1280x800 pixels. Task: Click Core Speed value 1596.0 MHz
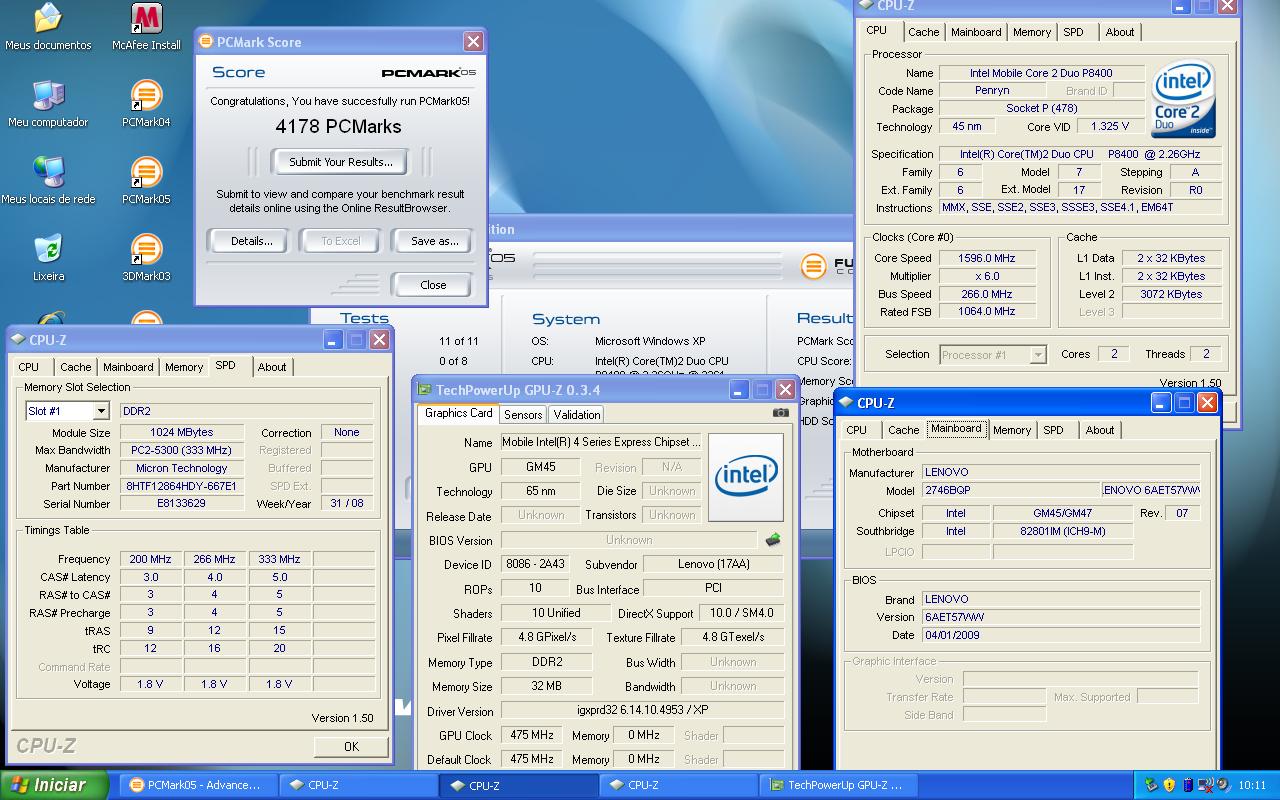click(987, 258)
